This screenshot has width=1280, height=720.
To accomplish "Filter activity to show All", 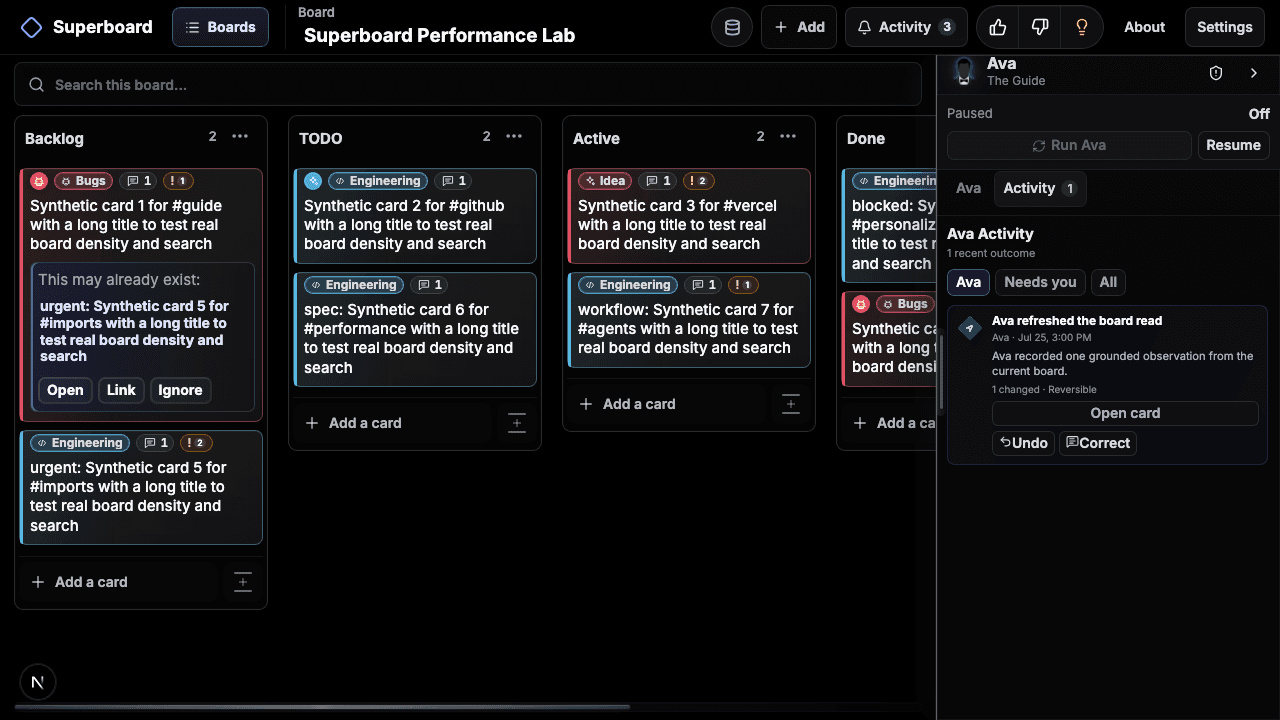I will (1108, 282).
